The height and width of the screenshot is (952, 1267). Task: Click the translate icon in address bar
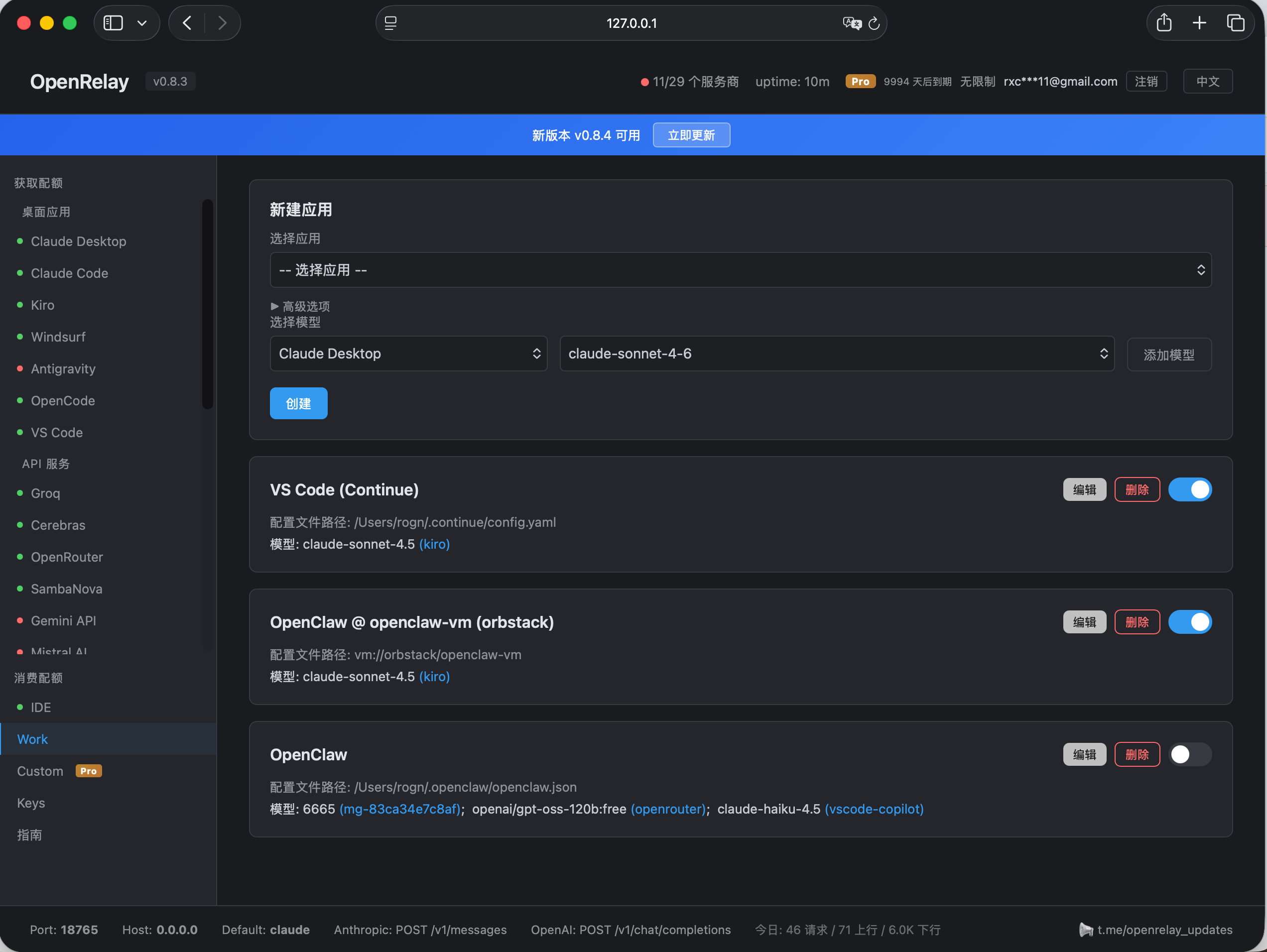[x=852, y=23]
